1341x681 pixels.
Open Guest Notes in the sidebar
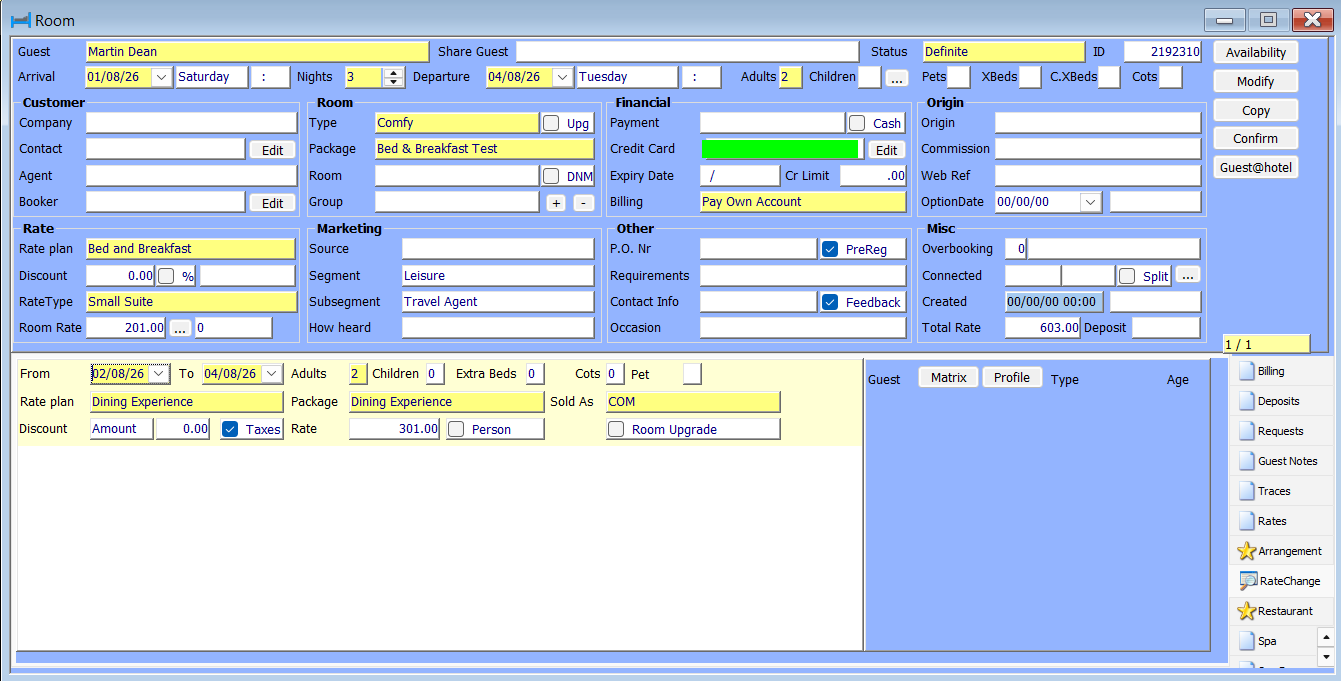[1280, 461]
